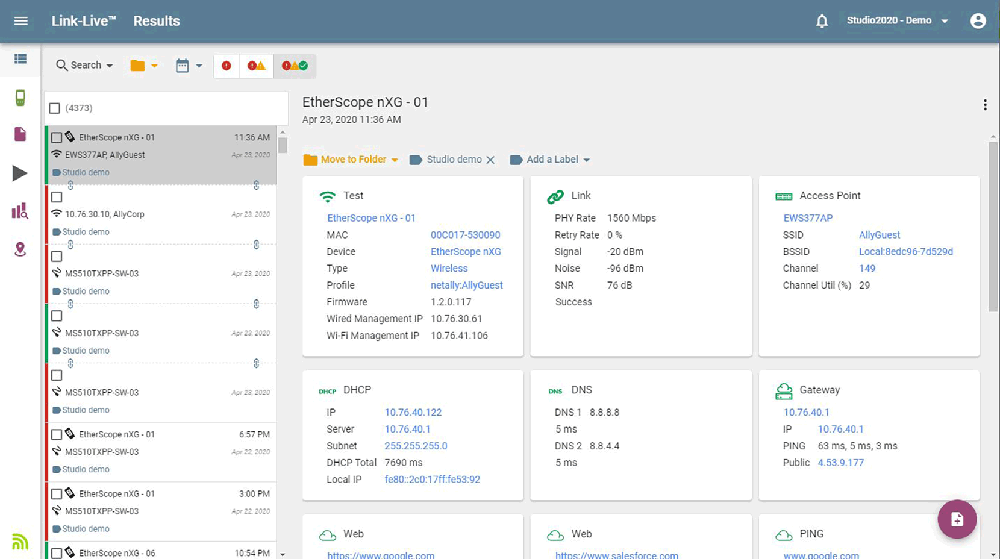Check the 11:36 AM EtherScope result

point(57,138)
